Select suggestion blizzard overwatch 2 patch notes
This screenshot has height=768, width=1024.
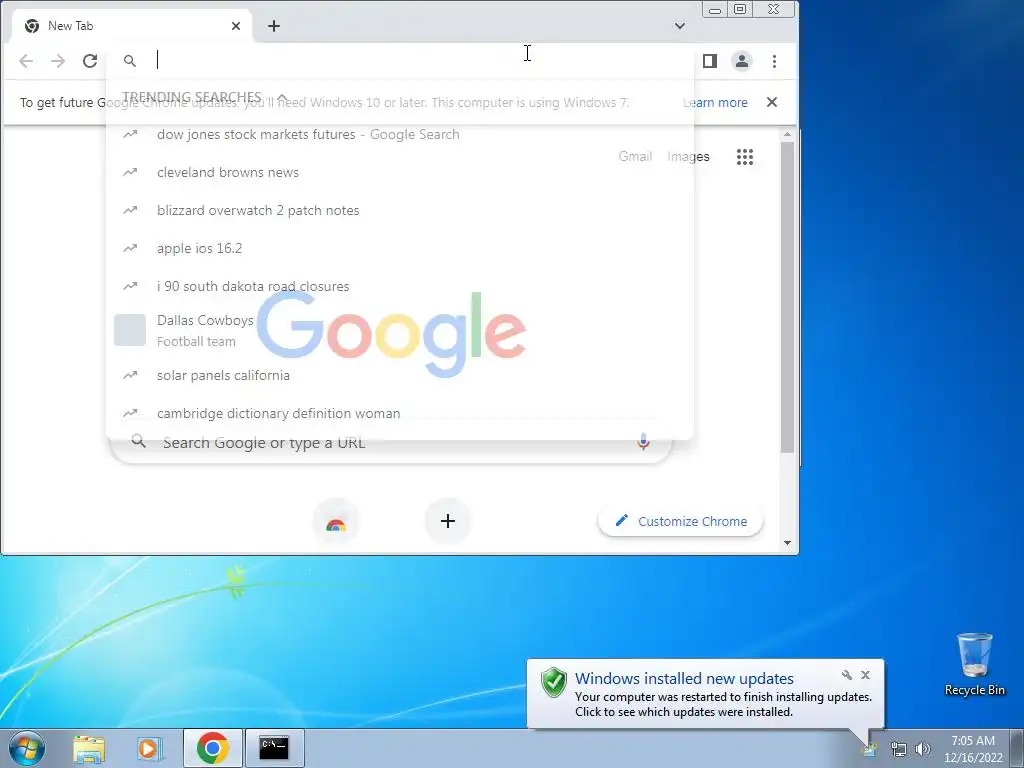tap(400, 210)
